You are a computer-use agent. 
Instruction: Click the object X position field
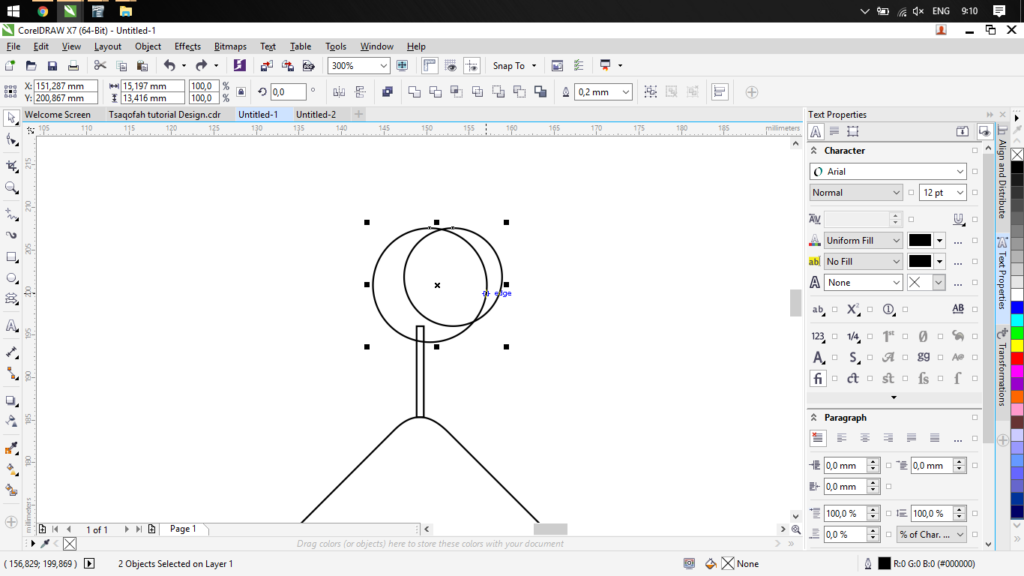point(66,86)
